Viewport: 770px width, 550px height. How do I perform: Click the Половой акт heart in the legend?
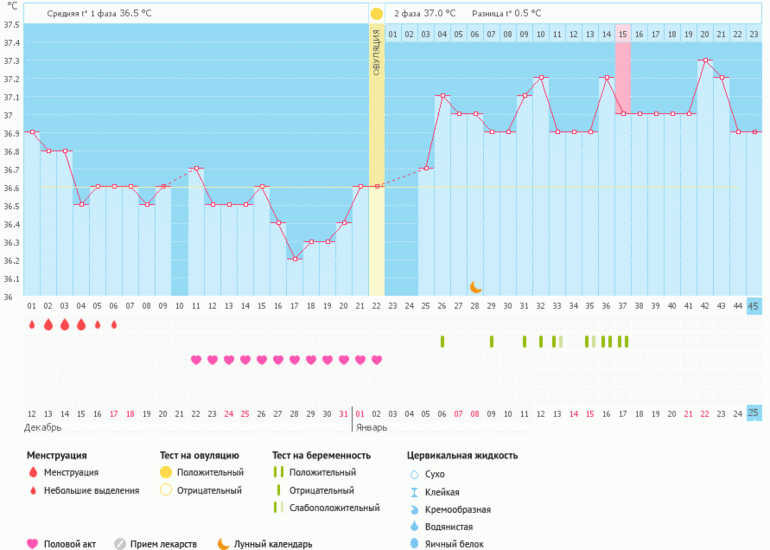tap(32, 544)
